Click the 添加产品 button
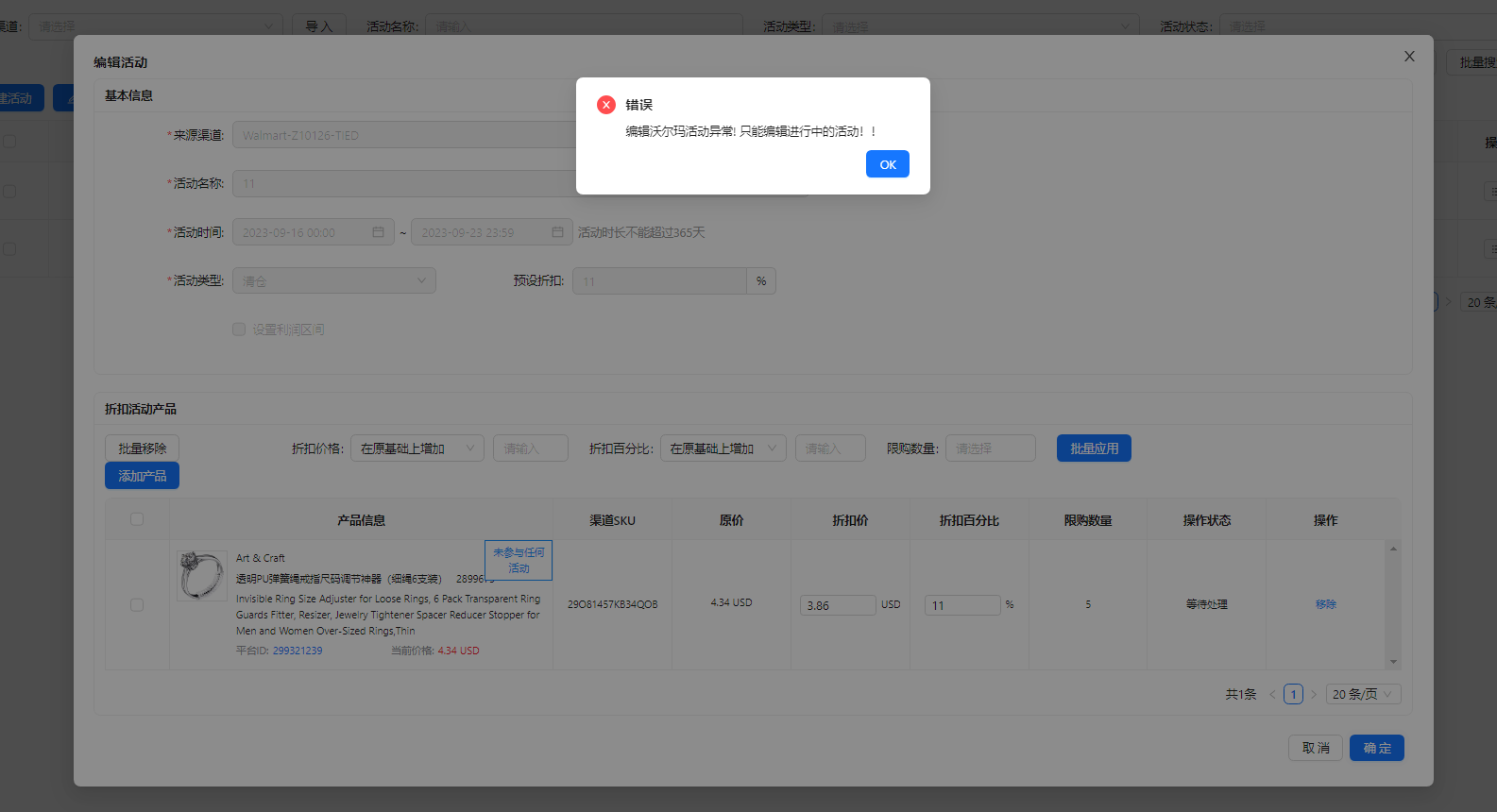Screen dimensions: 1497x812 (x=142, y=476)
